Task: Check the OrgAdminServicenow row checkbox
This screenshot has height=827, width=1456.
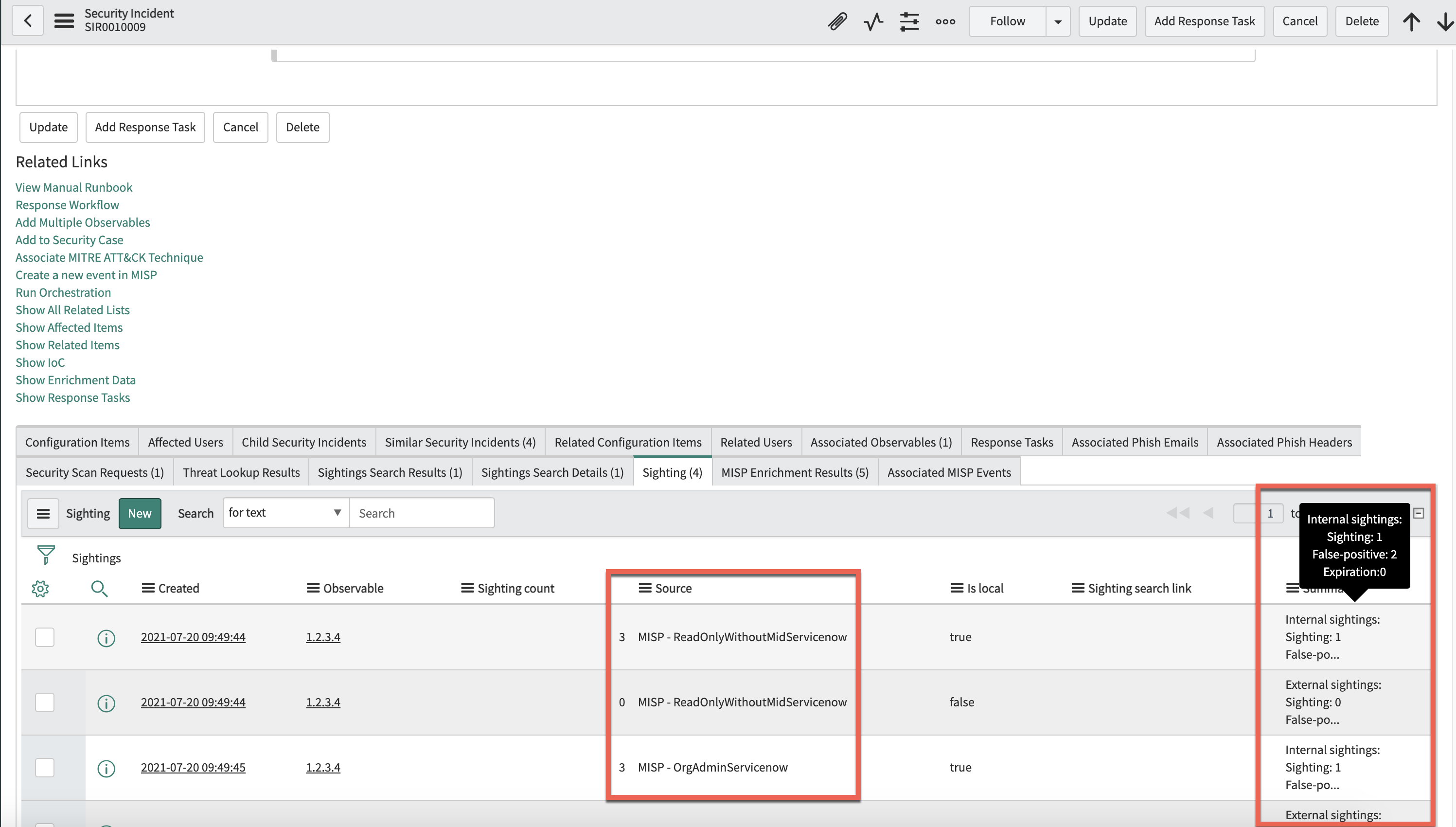Action: tap(45, 768)
